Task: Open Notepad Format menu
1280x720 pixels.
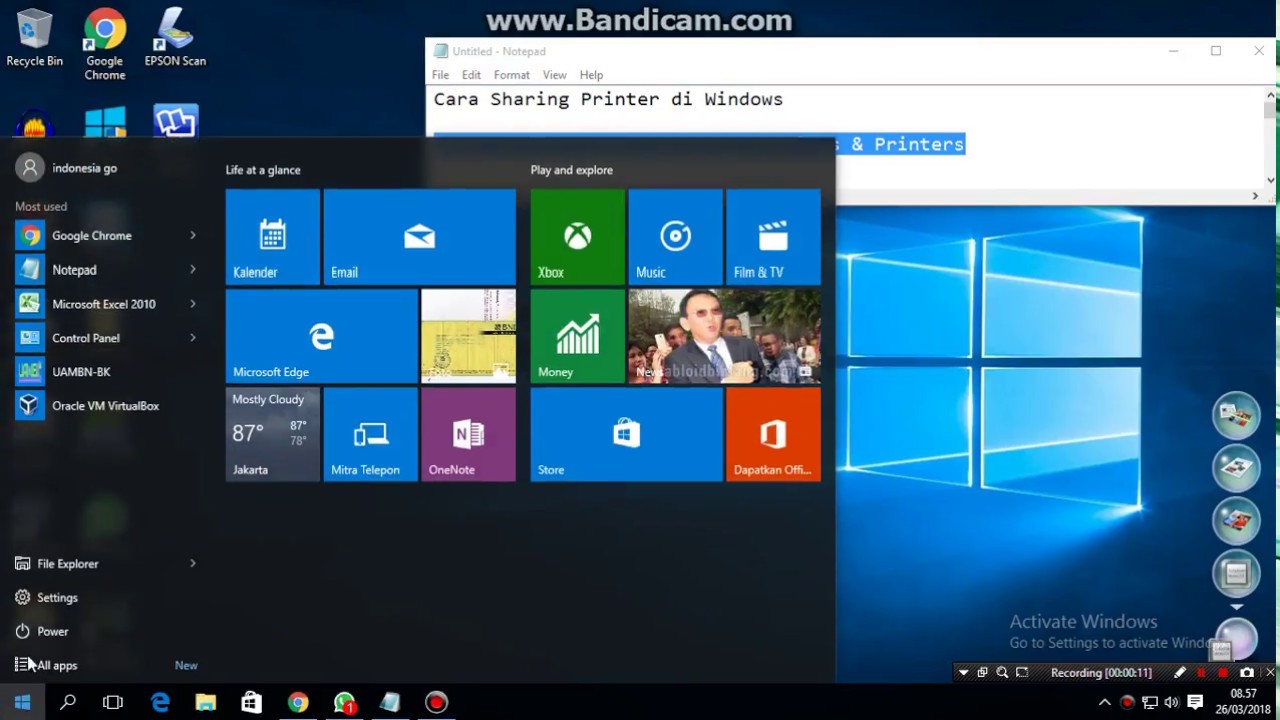Action: (x=511, y=75)
